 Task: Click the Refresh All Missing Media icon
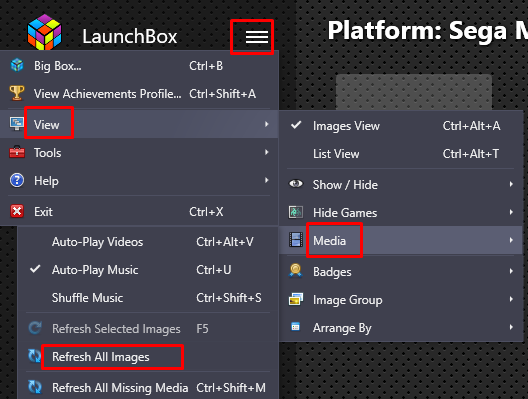coord(35,387)
